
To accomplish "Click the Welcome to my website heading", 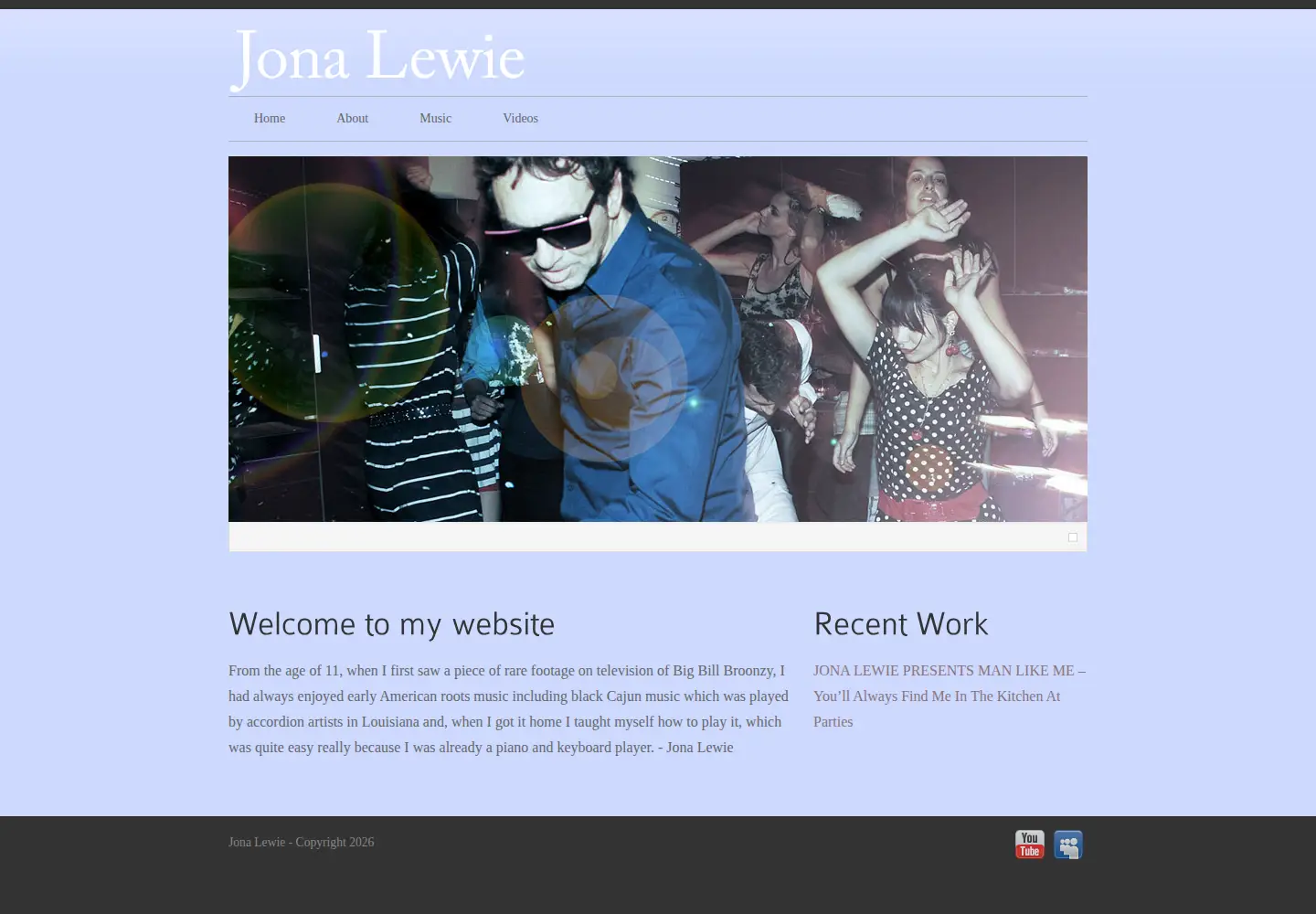I will (392, 624).
